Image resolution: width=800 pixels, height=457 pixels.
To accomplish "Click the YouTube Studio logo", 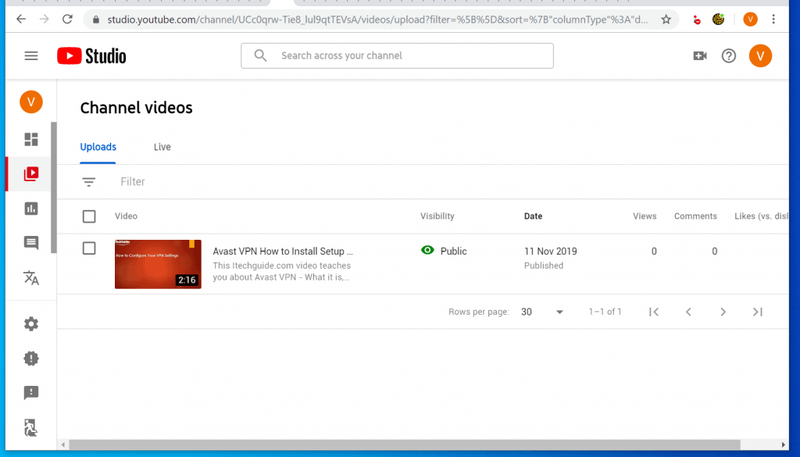I will tap(92, 56).
